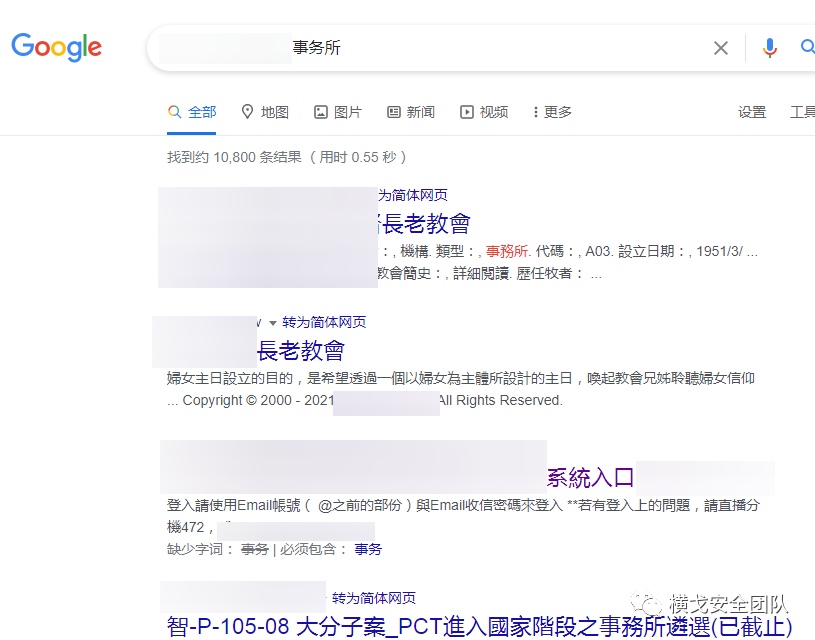815x640 pixels.
Task: Open 智-P-105-08 大分子案 result
Action: pyautogui.click(x=479, y=626)
